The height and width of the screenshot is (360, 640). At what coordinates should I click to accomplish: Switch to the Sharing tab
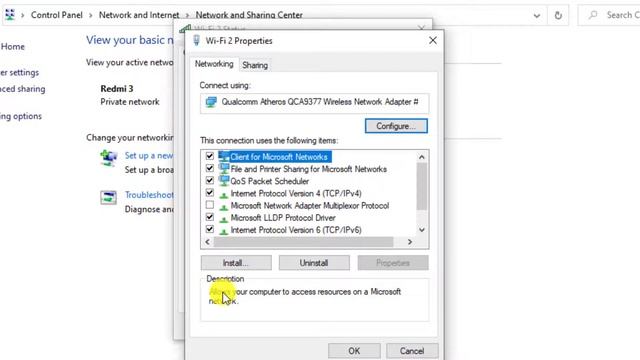click(x=255, y=65)
